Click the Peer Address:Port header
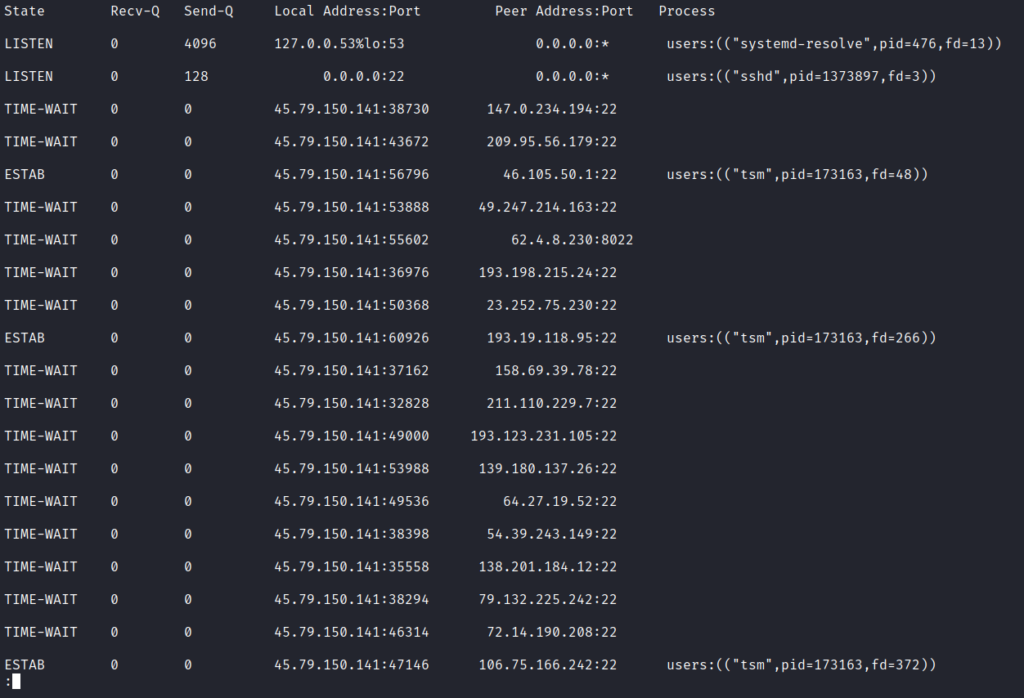Screen dimensions: 1024x698 coord(564,11)
